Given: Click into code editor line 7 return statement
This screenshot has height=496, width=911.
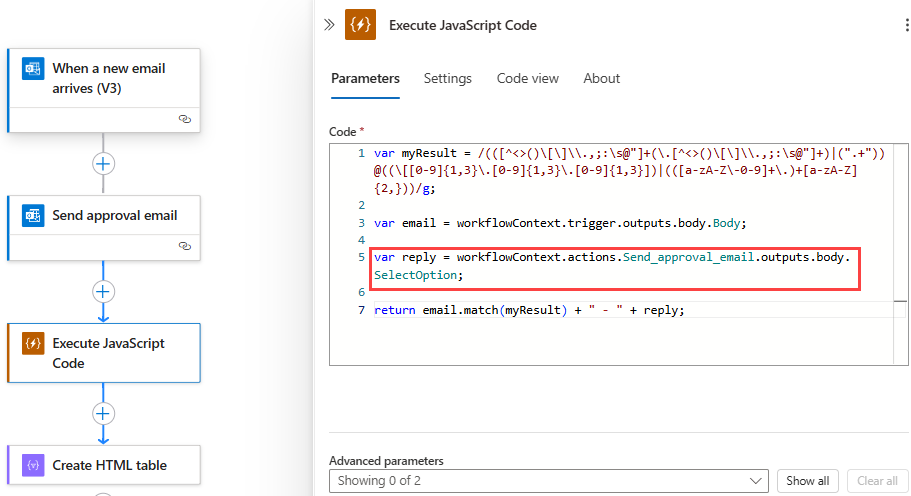Looking at the screenshot, I should tap(529, 310).
